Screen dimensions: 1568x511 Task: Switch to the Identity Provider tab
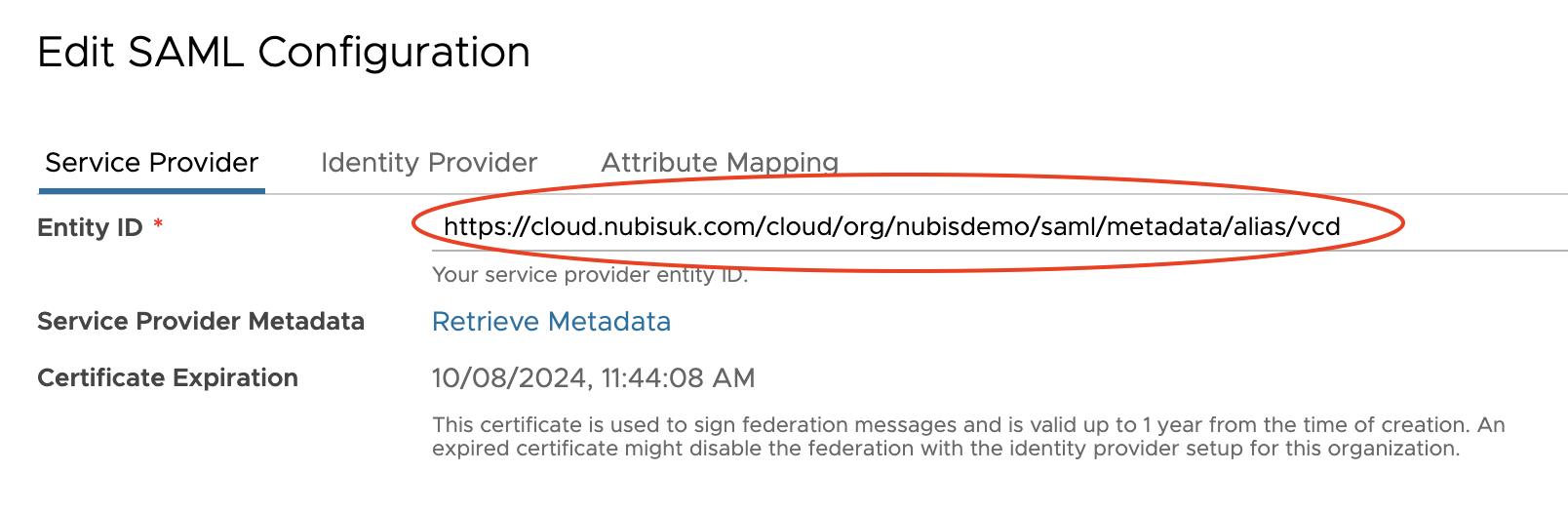click(x=429, y=163)
